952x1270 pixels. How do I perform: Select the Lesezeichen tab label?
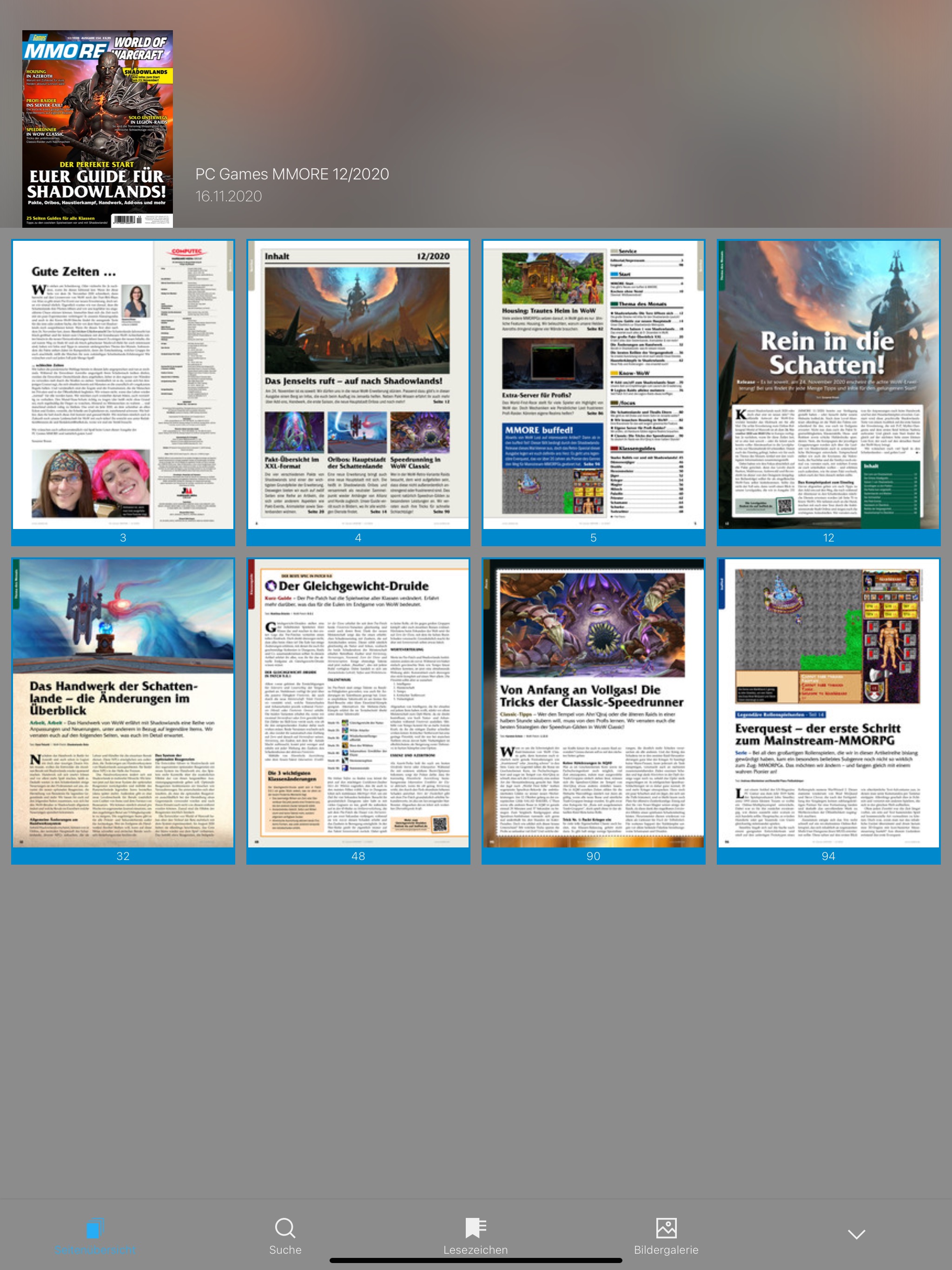(476, 1250)
